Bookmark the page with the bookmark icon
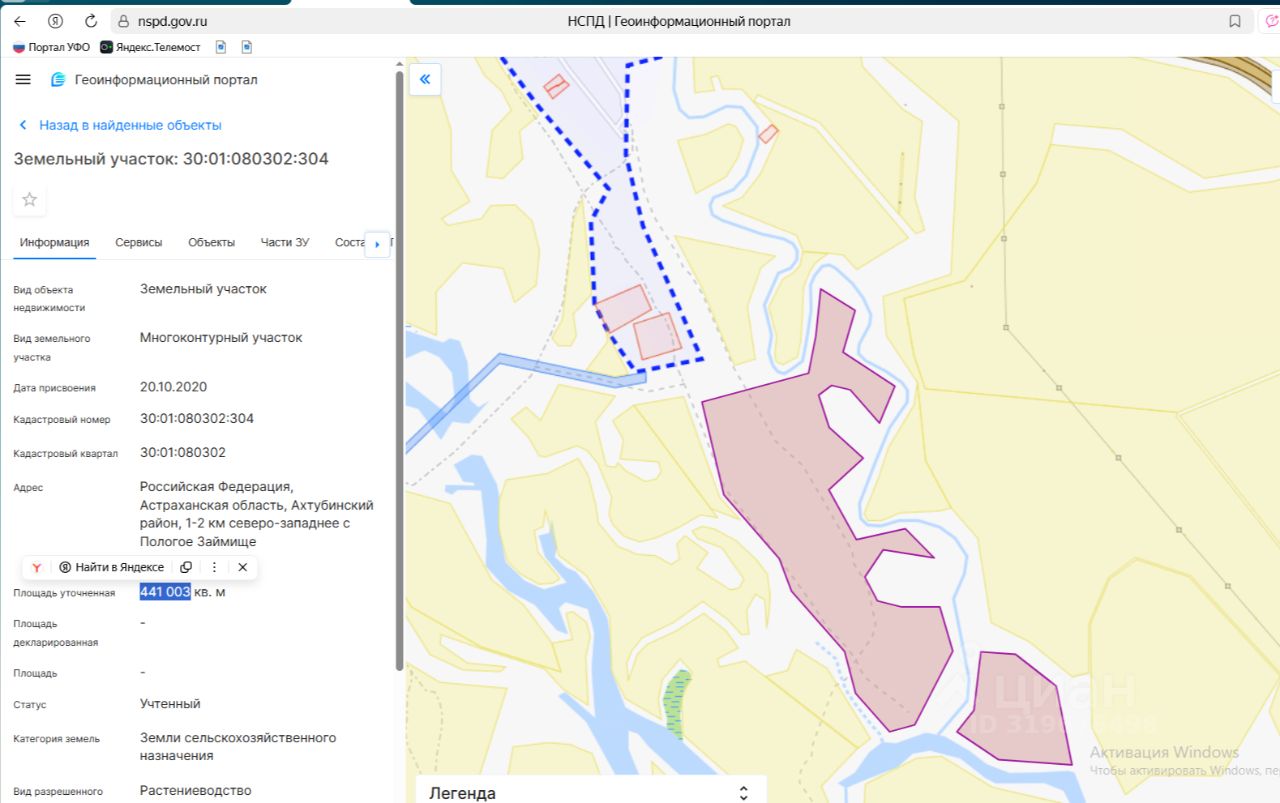Image resolution: width=1280 pixels, height=803 pixels. coord(1235,21)
